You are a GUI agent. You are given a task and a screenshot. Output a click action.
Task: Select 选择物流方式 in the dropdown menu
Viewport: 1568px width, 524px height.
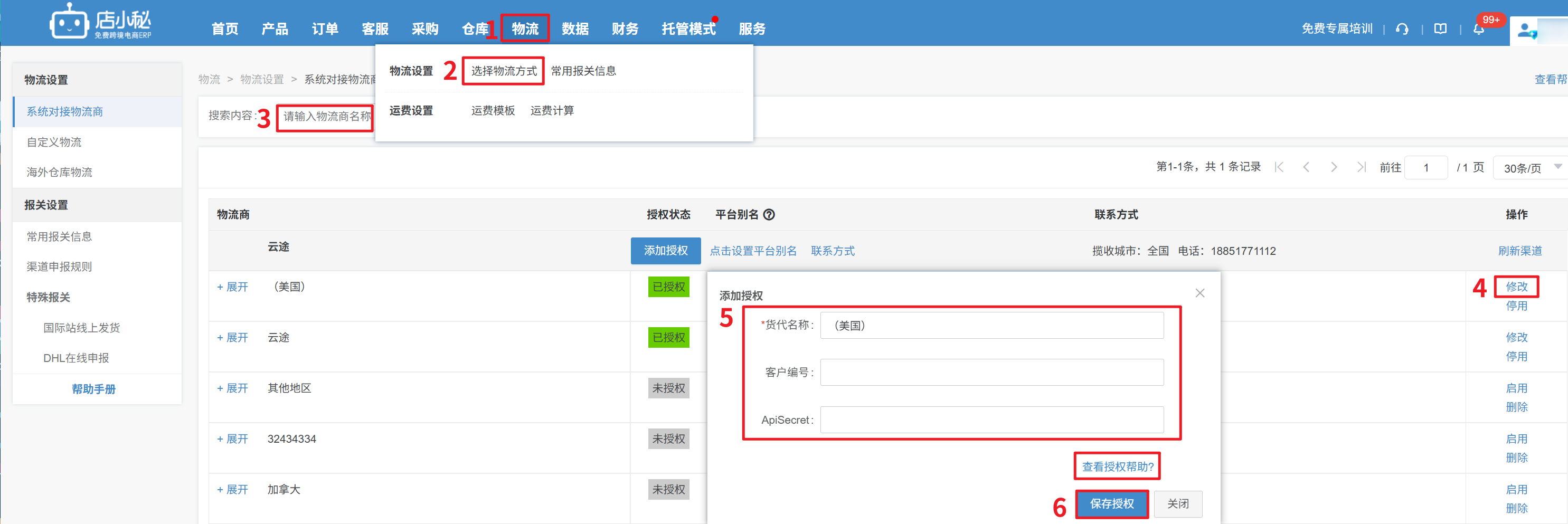pyautogui.click(x=503, y=71)
